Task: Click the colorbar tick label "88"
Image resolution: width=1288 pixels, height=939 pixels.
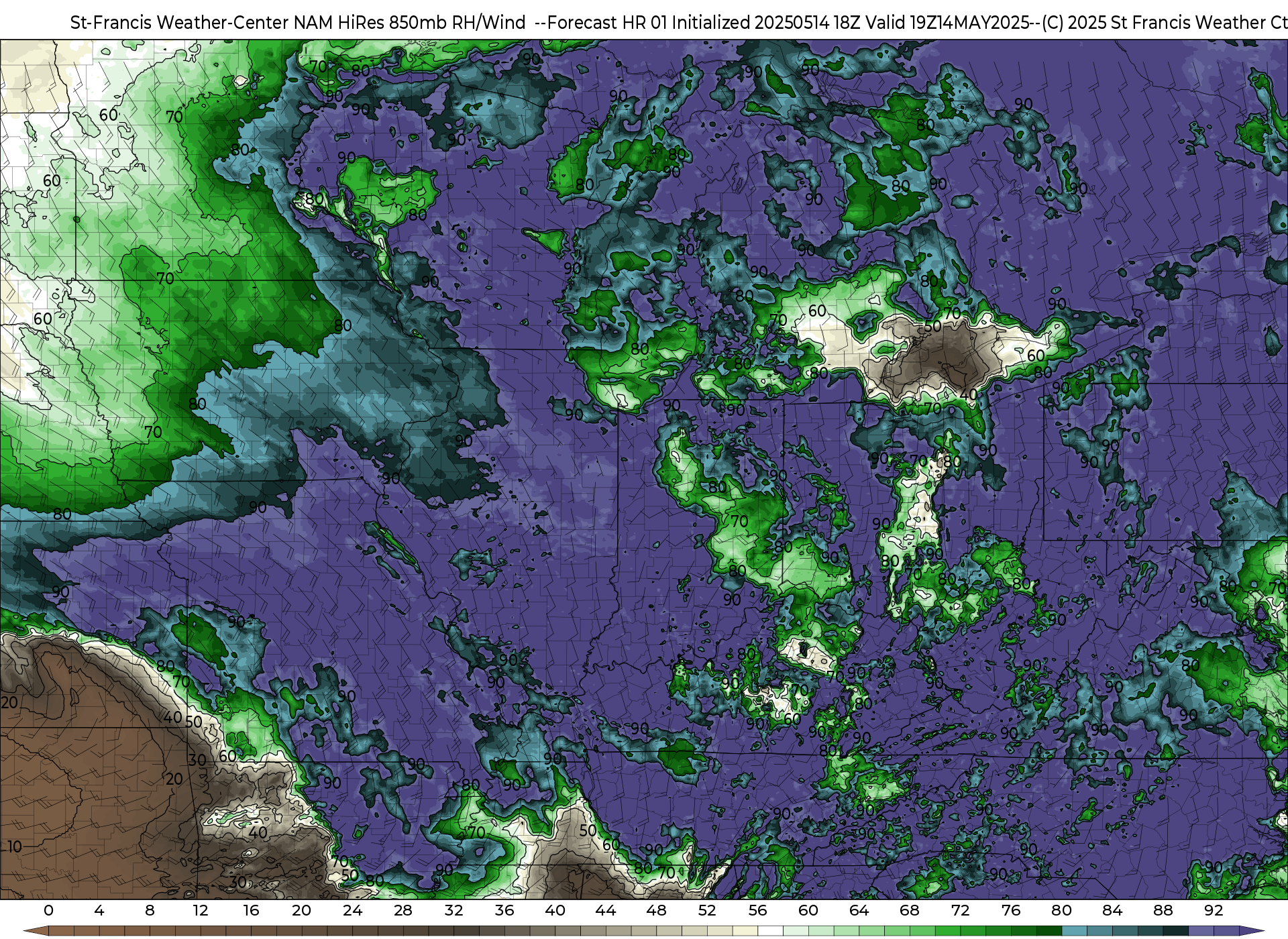Action: 1163,910
